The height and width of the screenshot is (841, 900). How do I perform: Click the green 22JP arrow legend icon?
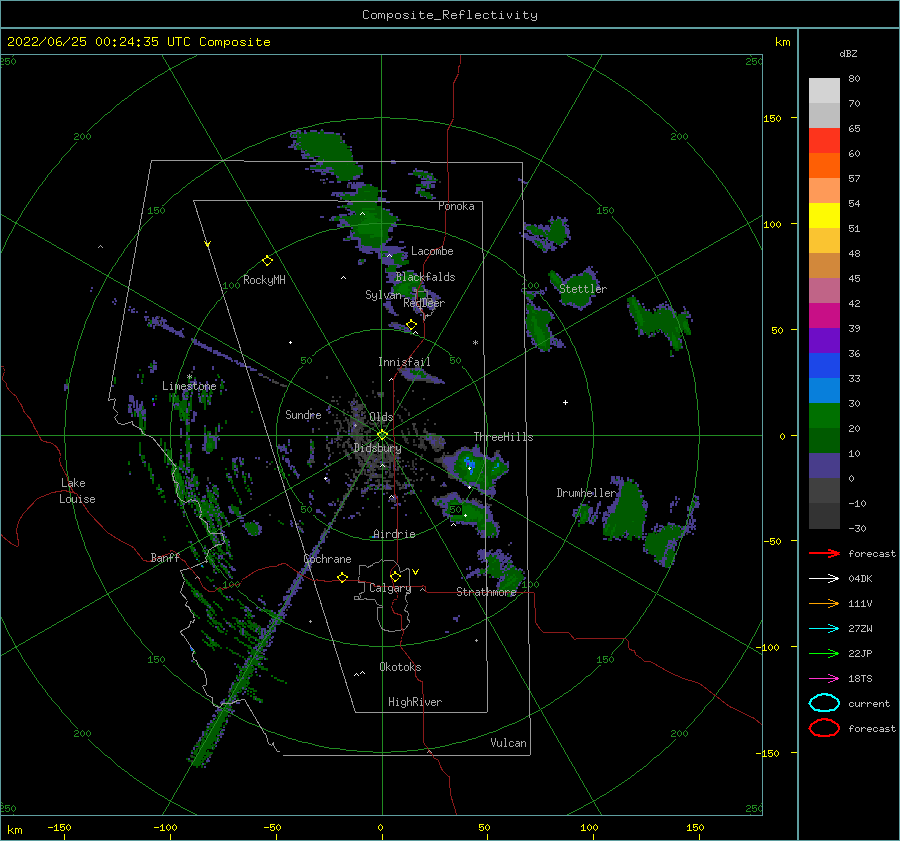[824, 653]
